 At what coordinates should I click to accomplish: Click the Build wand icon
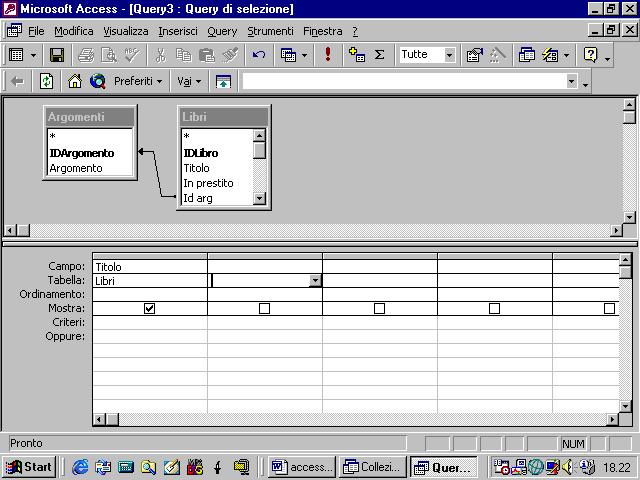498,55
